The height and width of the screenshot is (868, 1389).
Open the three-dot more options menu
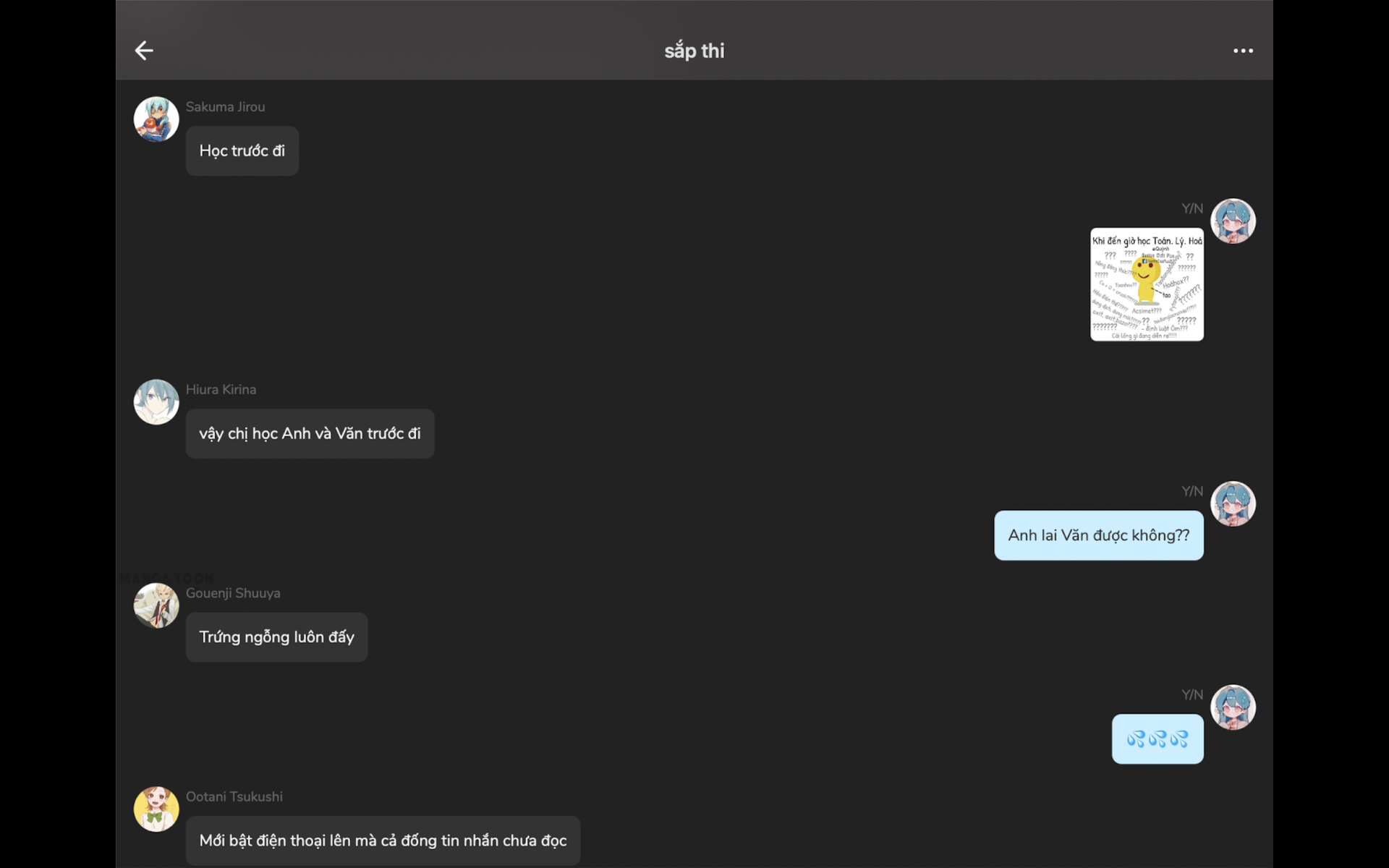click(1243, 51)
